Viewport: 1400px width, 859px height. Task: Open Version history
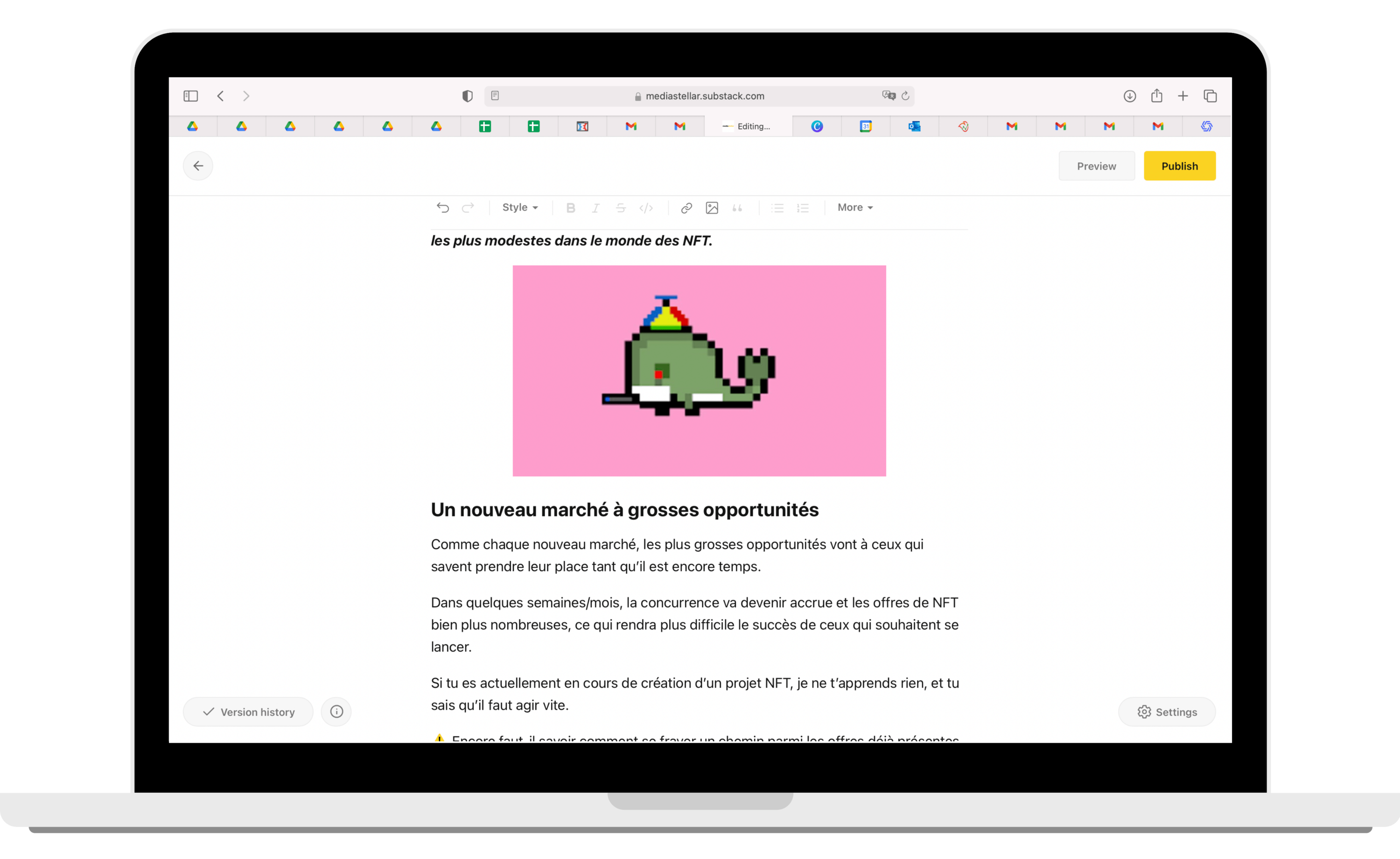click(248, 712)
